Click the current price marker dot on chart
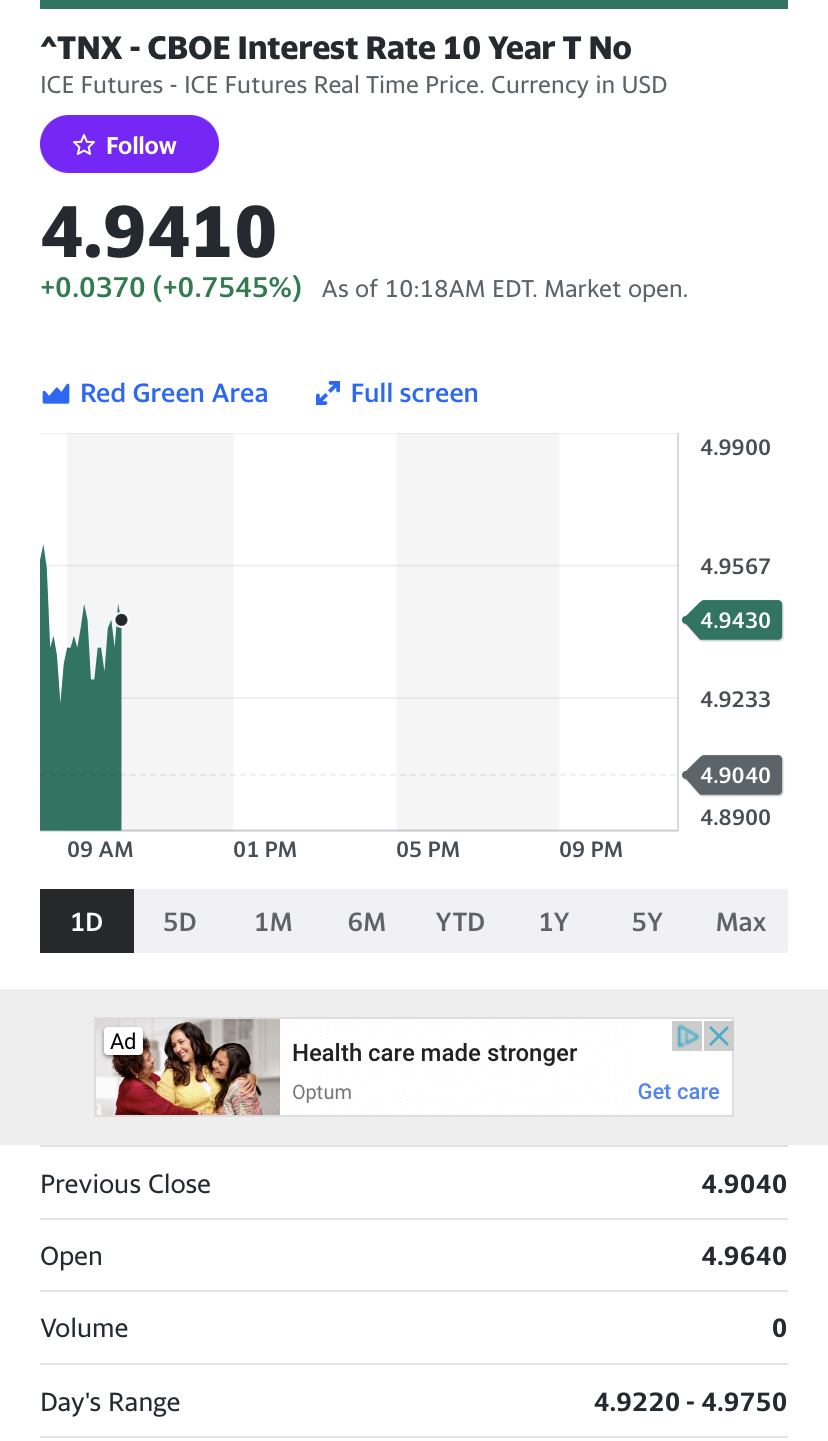The height and width of the screenshot is (1441, 828). tap(121, 620)
